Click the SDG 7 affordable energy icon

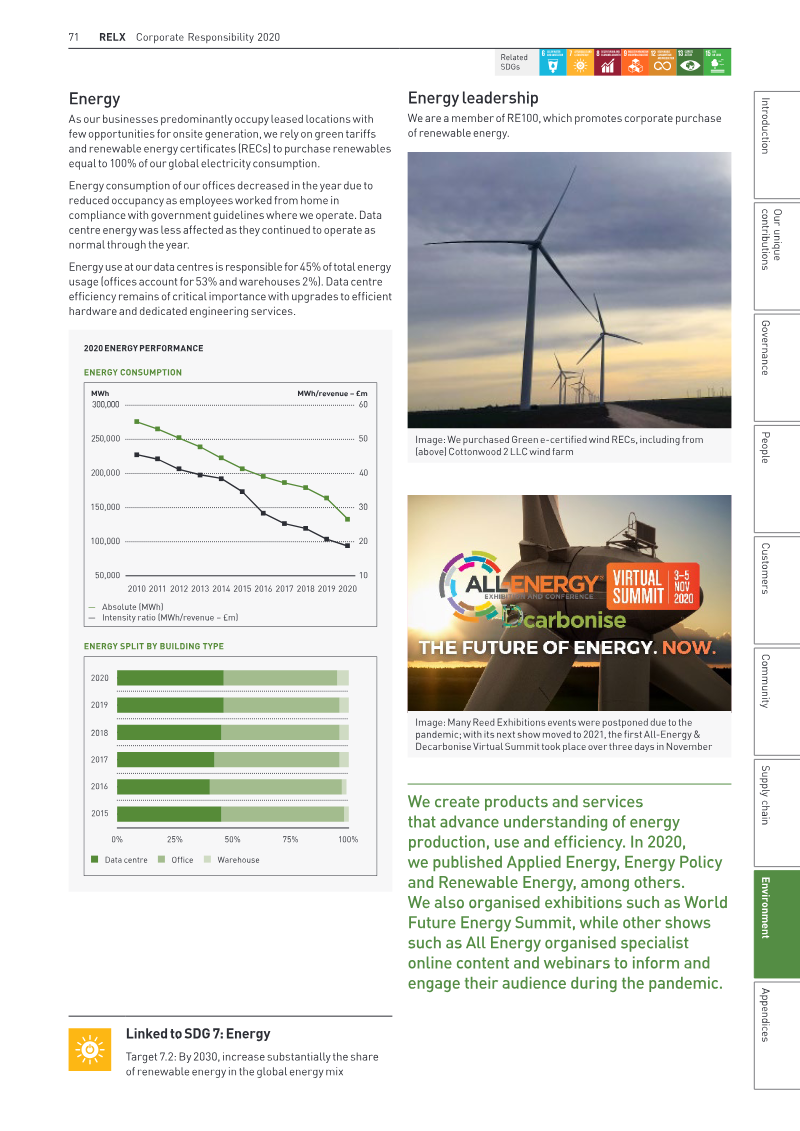point(580,62)
